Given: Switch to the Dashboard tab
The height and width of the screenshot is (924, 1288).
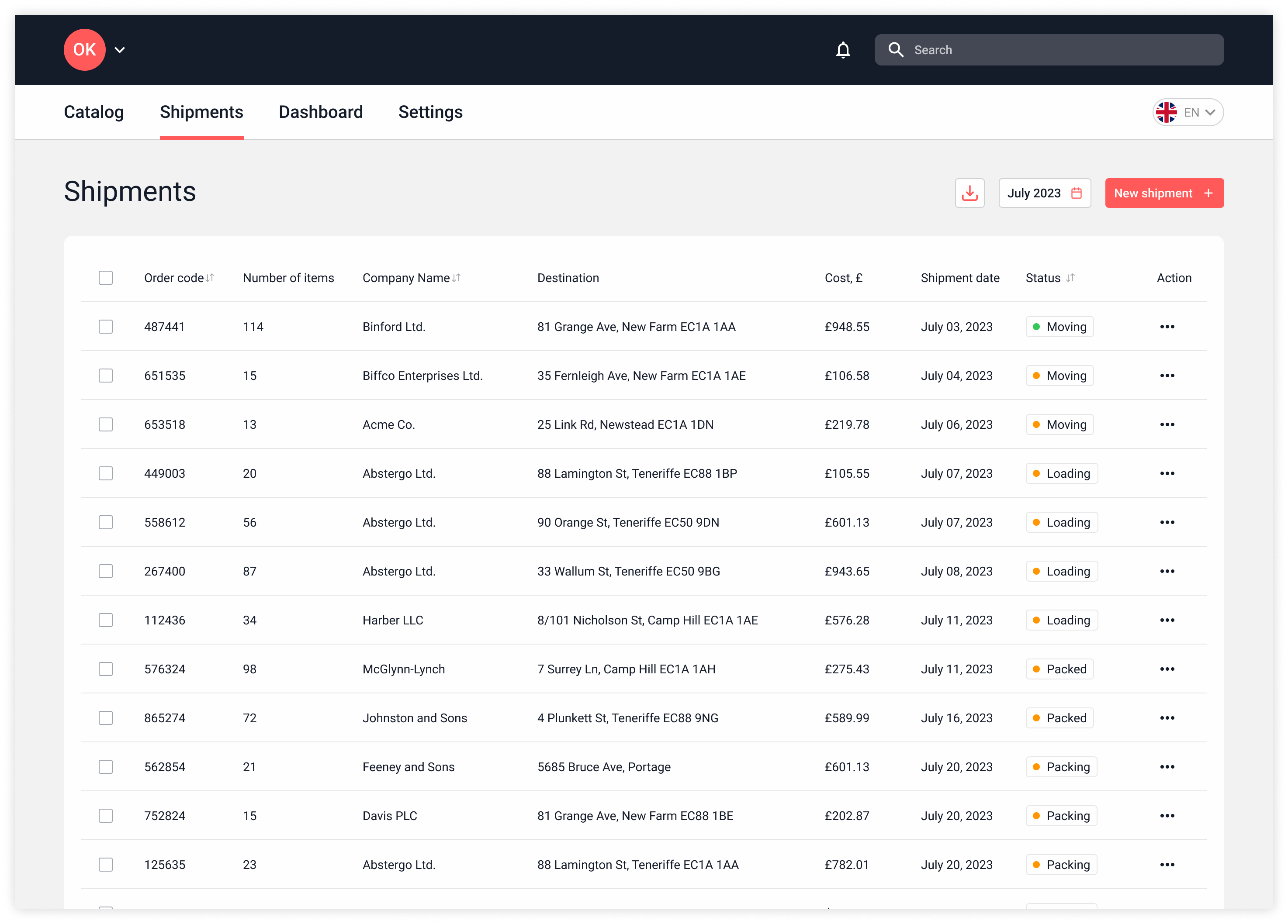Looking at the screenshot, I should [321, 112].
